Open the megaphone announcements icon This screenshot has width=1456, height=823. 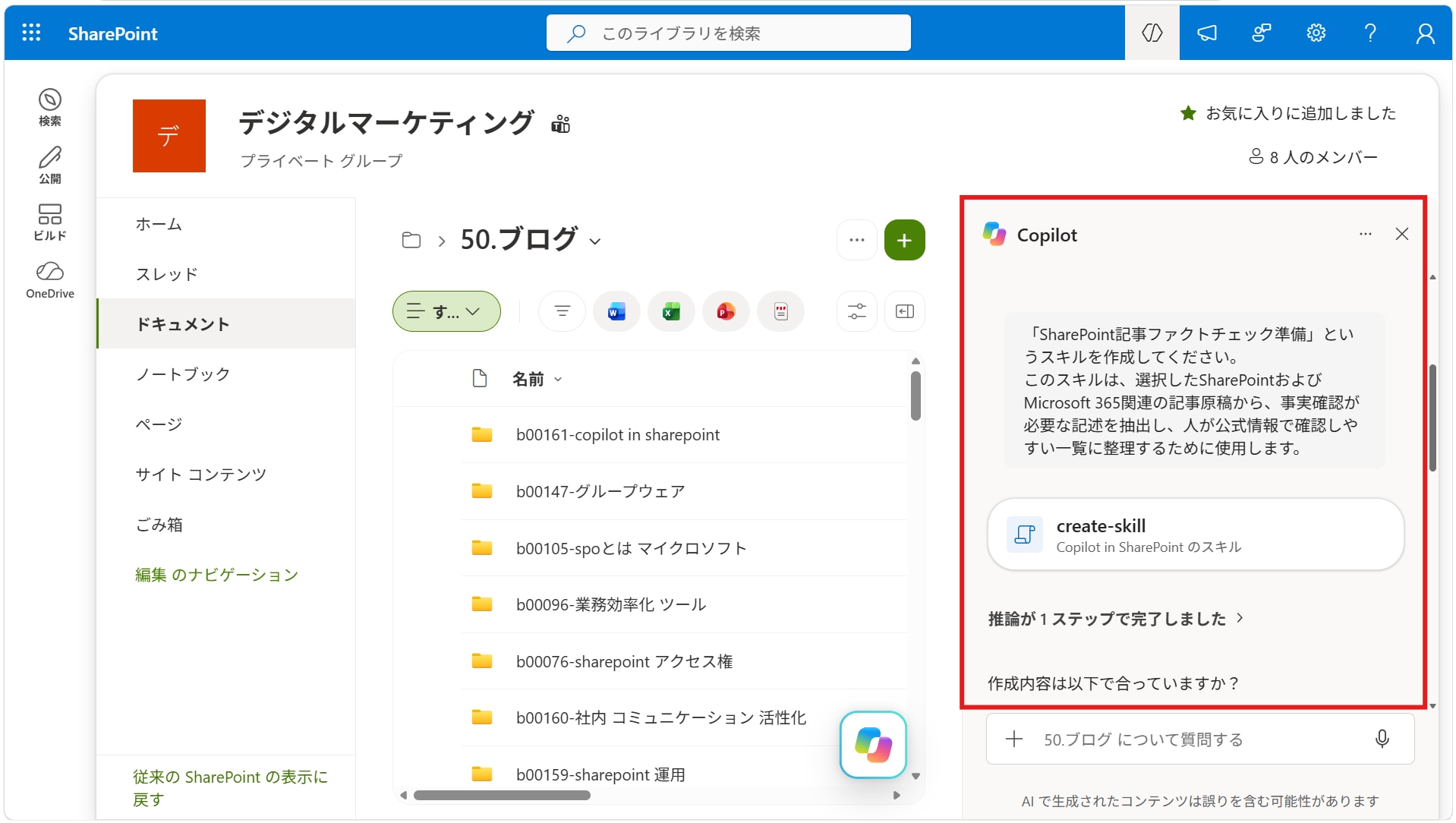pos(1207,33)
